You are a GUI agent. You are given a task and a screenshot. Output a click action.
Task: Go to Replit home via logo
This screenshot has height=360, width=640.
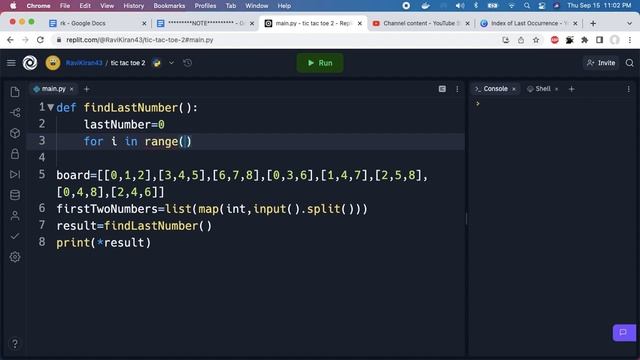point(30,63)
